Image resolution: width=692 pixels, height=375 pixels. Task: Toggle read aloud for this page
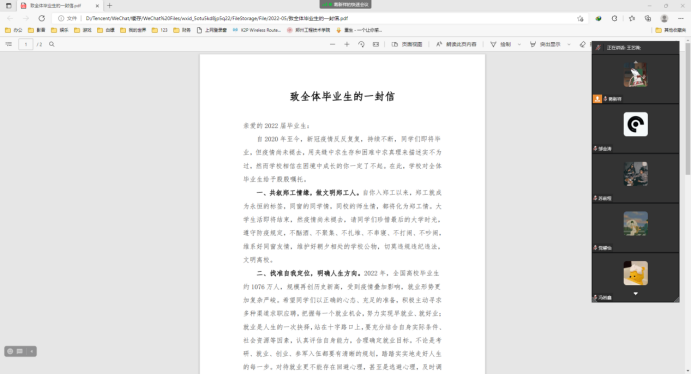point(456,44)
